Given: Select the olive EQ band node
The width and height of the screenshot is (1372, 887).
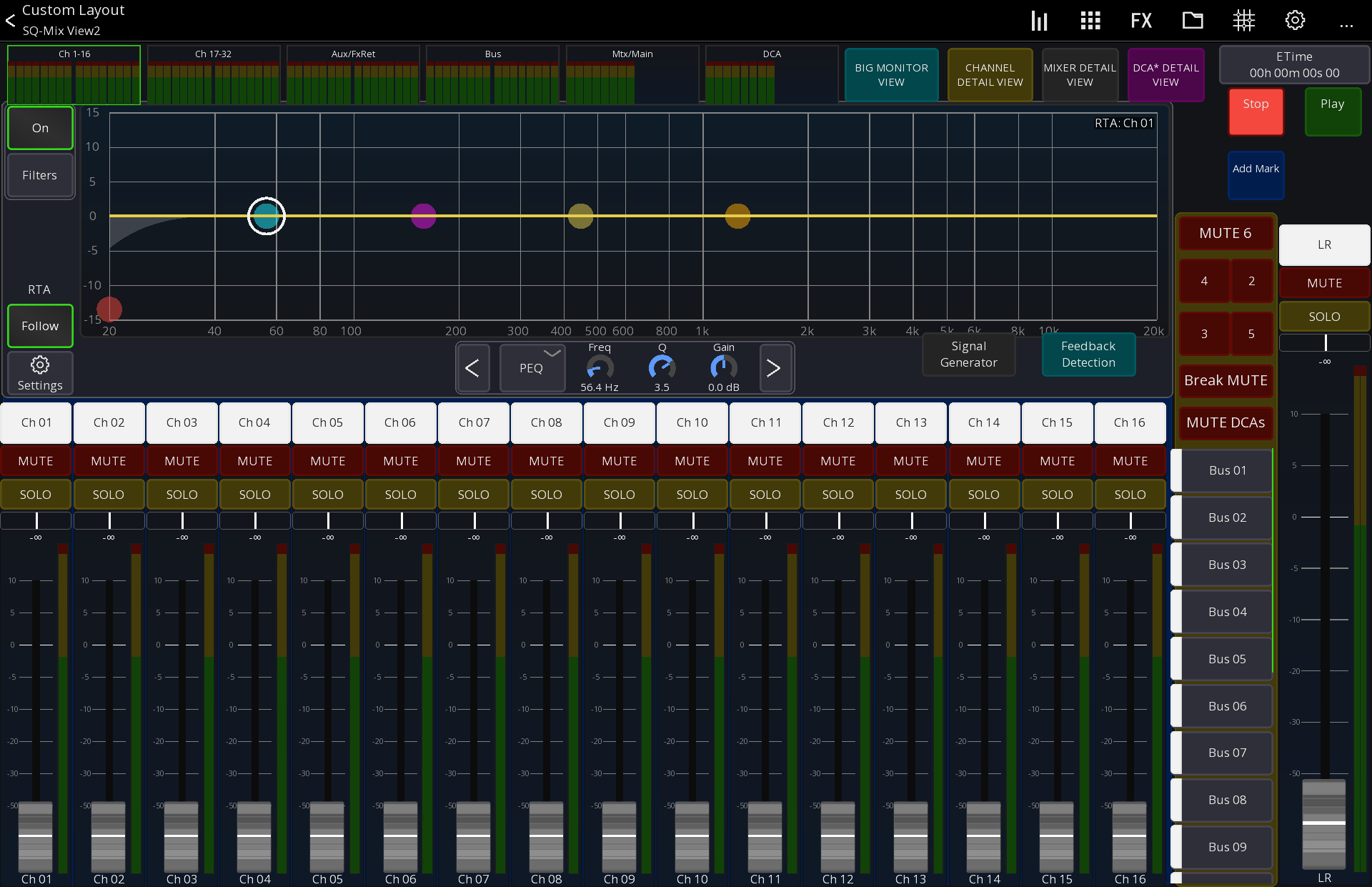Looking at the screenshot, I should 580,216.
